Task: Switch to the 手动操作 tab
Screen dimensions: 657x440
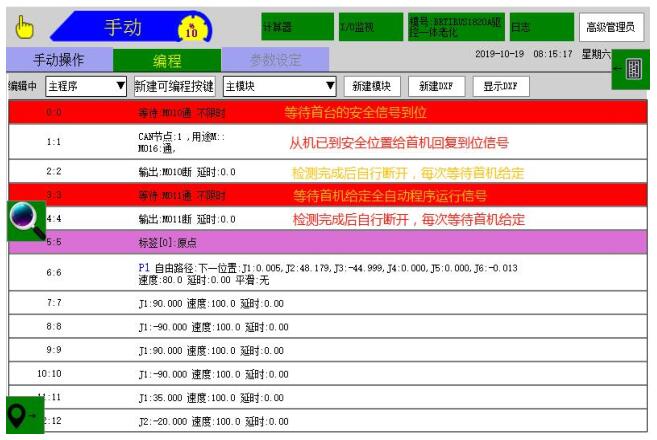Action: (x=59, y=60)
